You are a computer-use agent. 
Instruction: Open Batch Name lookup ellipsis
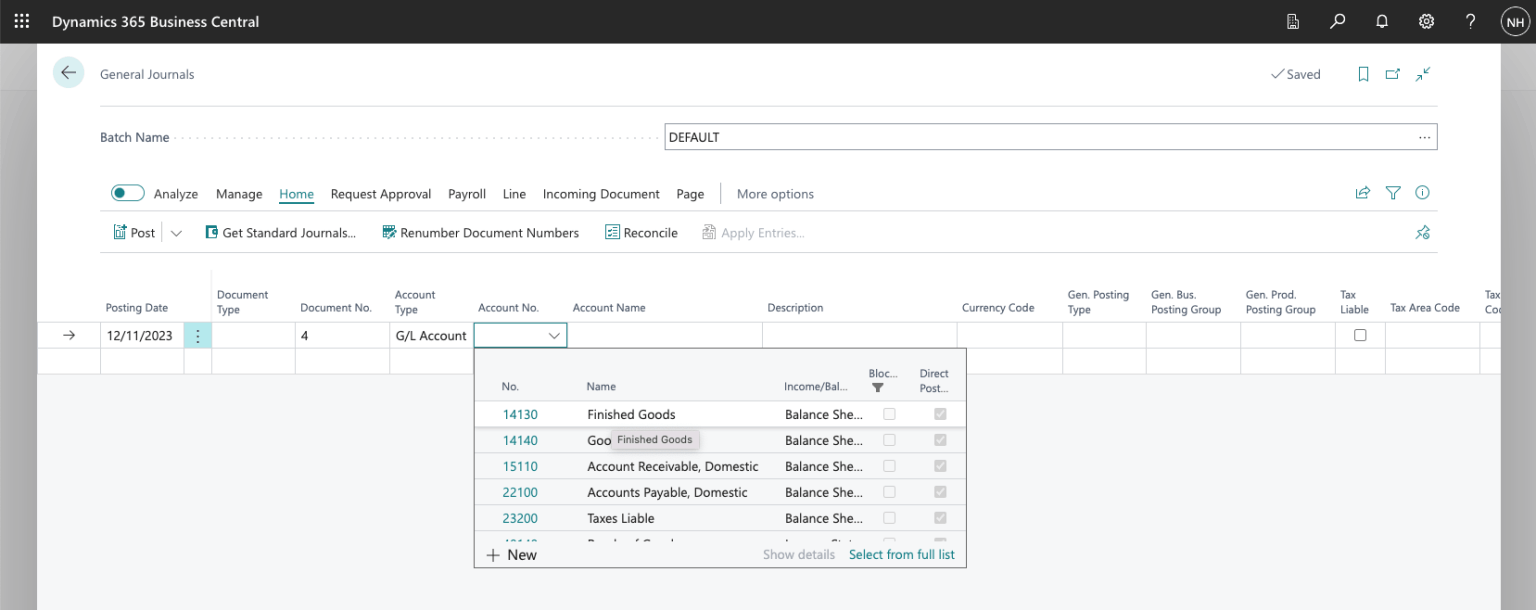point(1424,137)
